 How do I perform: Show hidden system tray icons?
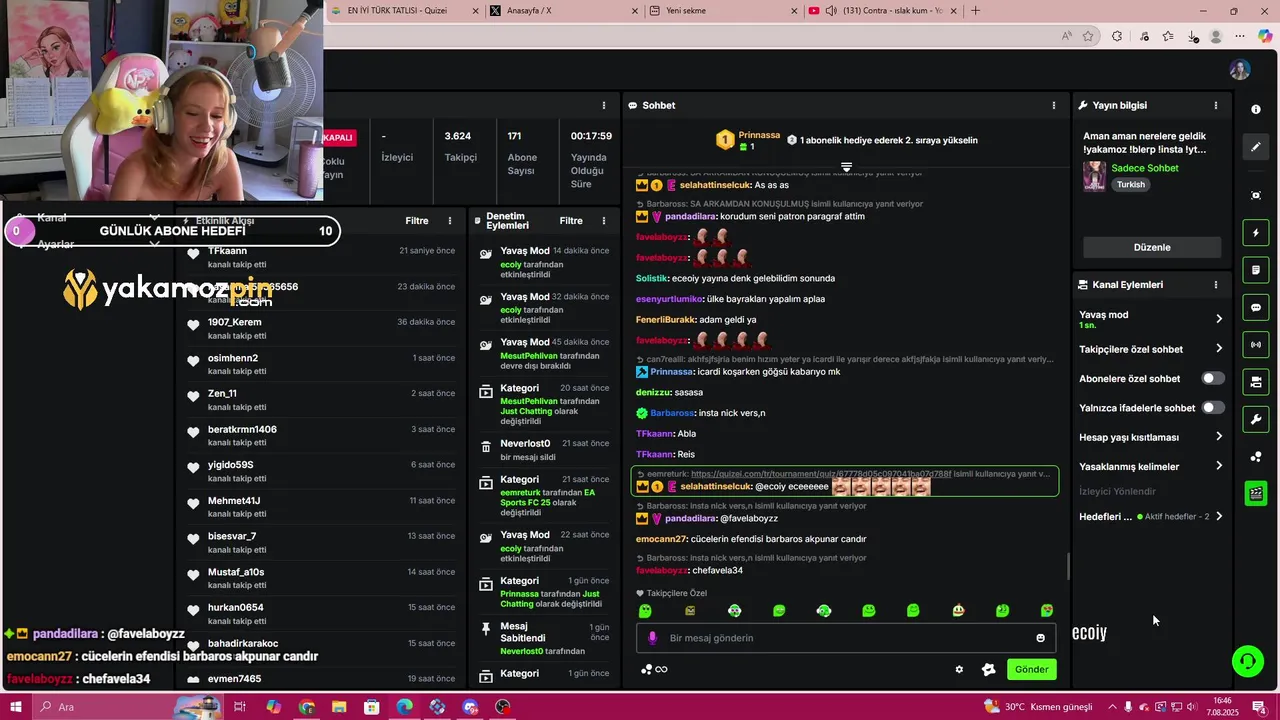pyautogui.click(x=1112, y=707)
